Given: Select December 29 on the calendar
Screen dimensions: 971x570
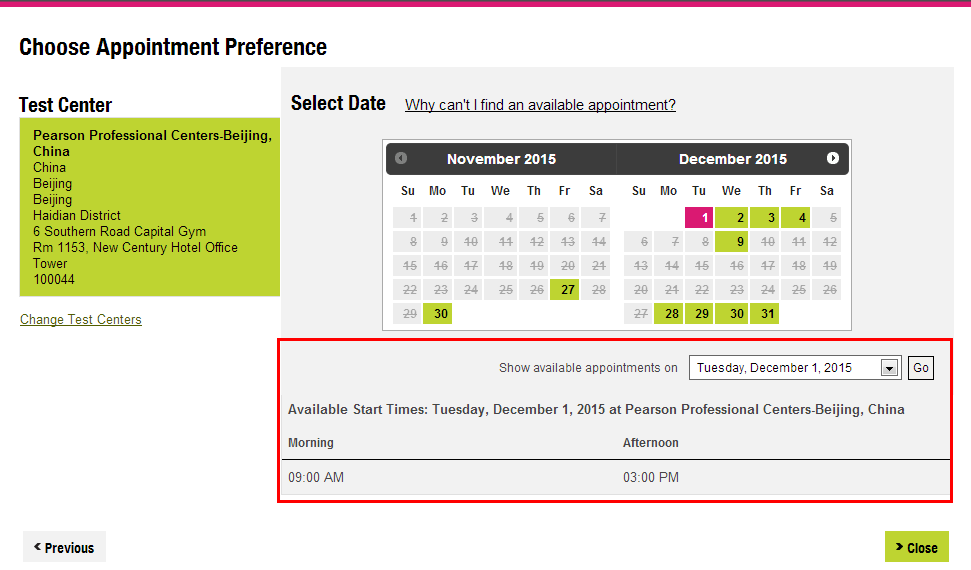Looking at the screenshot, I should [700, 314].
